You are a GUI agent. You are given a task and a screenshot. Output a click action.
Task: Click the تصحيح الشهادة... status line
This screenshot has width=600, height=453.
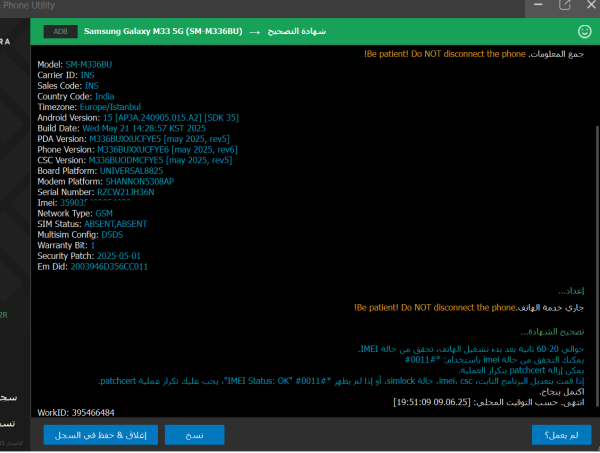tap(552, 332)
